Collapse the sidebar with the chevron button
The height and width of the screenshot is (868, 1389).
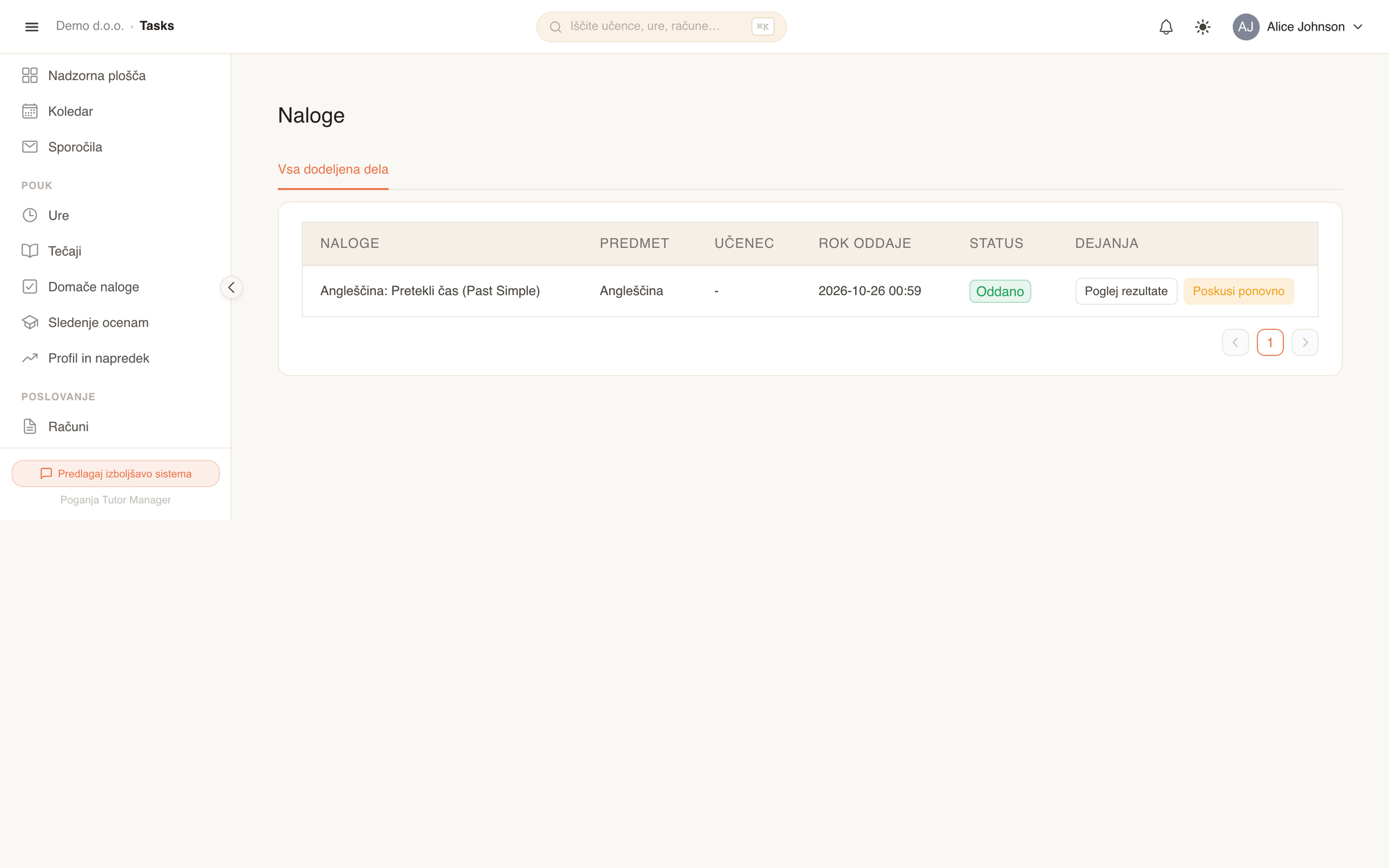pyautogui.click(x=231, y=287)
